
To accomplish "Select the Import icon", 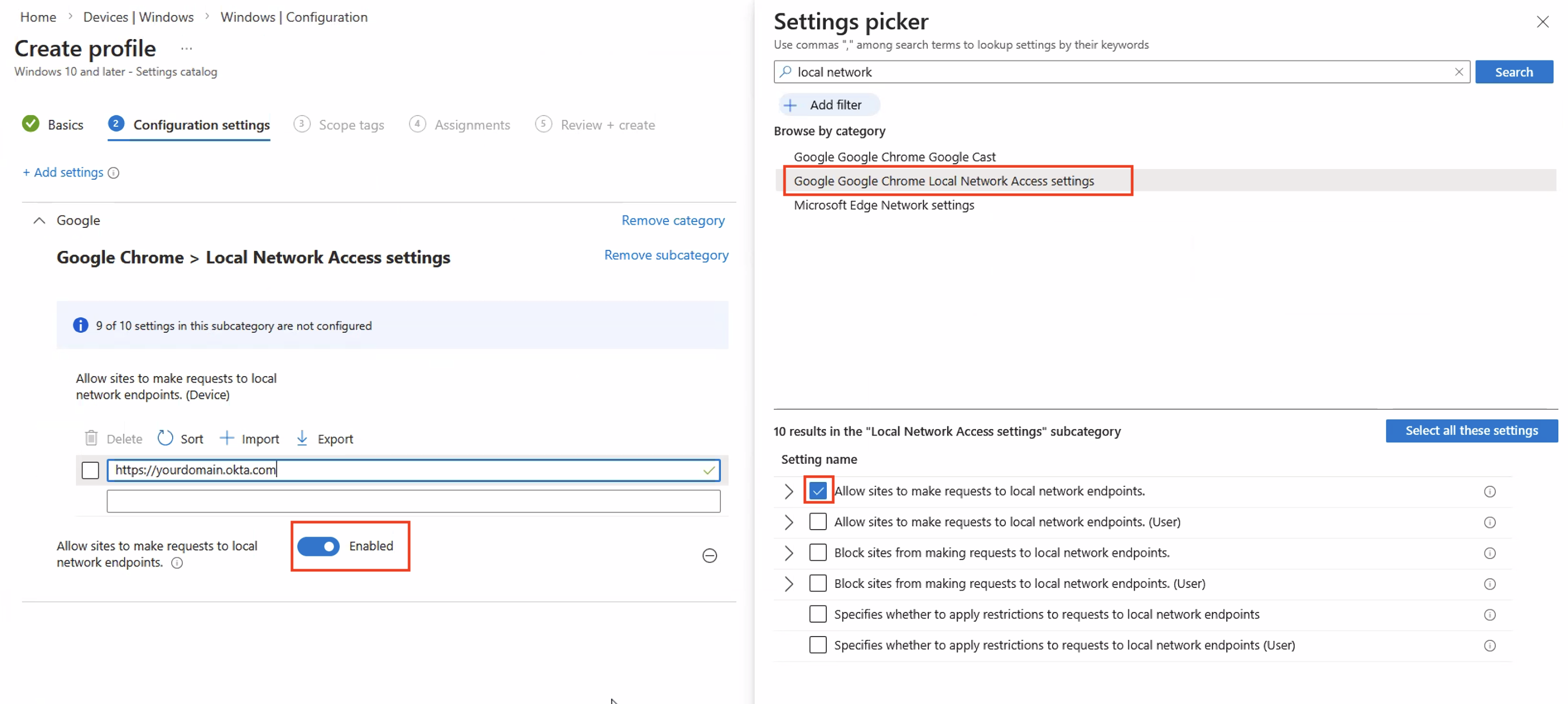I will coord(228,438).
